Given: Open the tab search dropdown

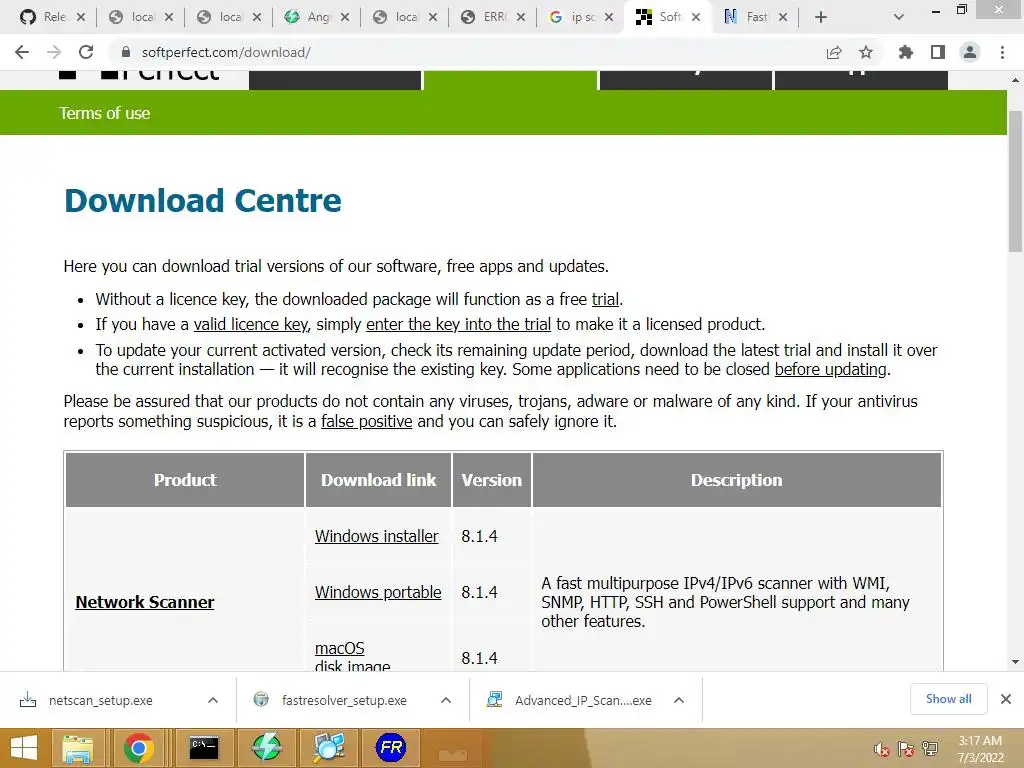Looking at the screenshot, I should pos(899,17).
